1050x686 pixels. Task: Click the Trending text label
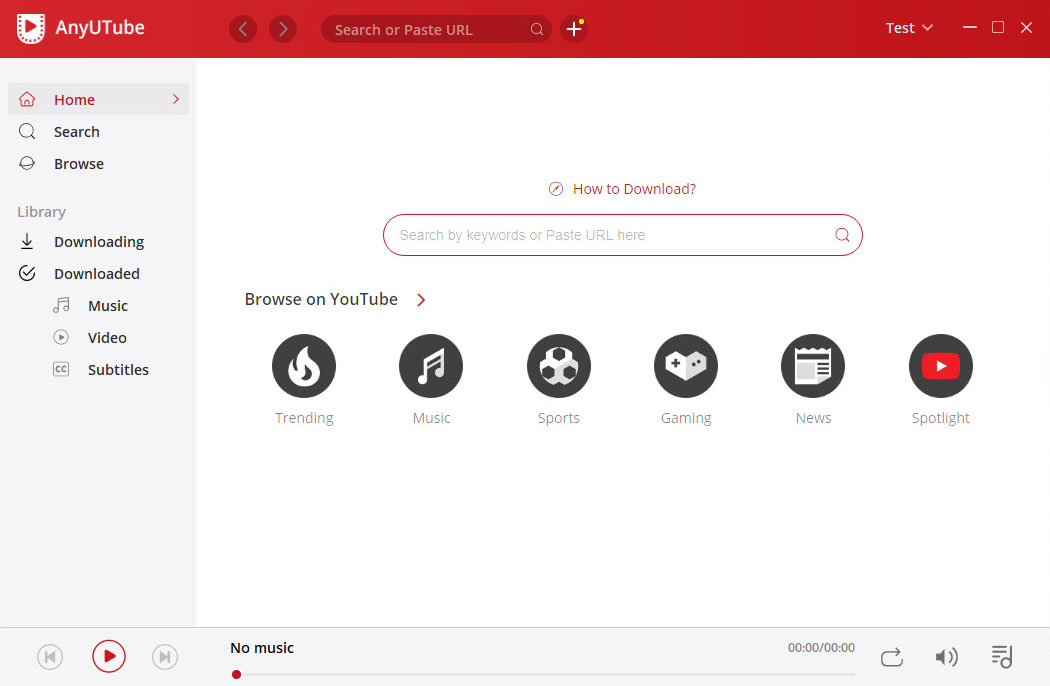(x=304, y=418)
